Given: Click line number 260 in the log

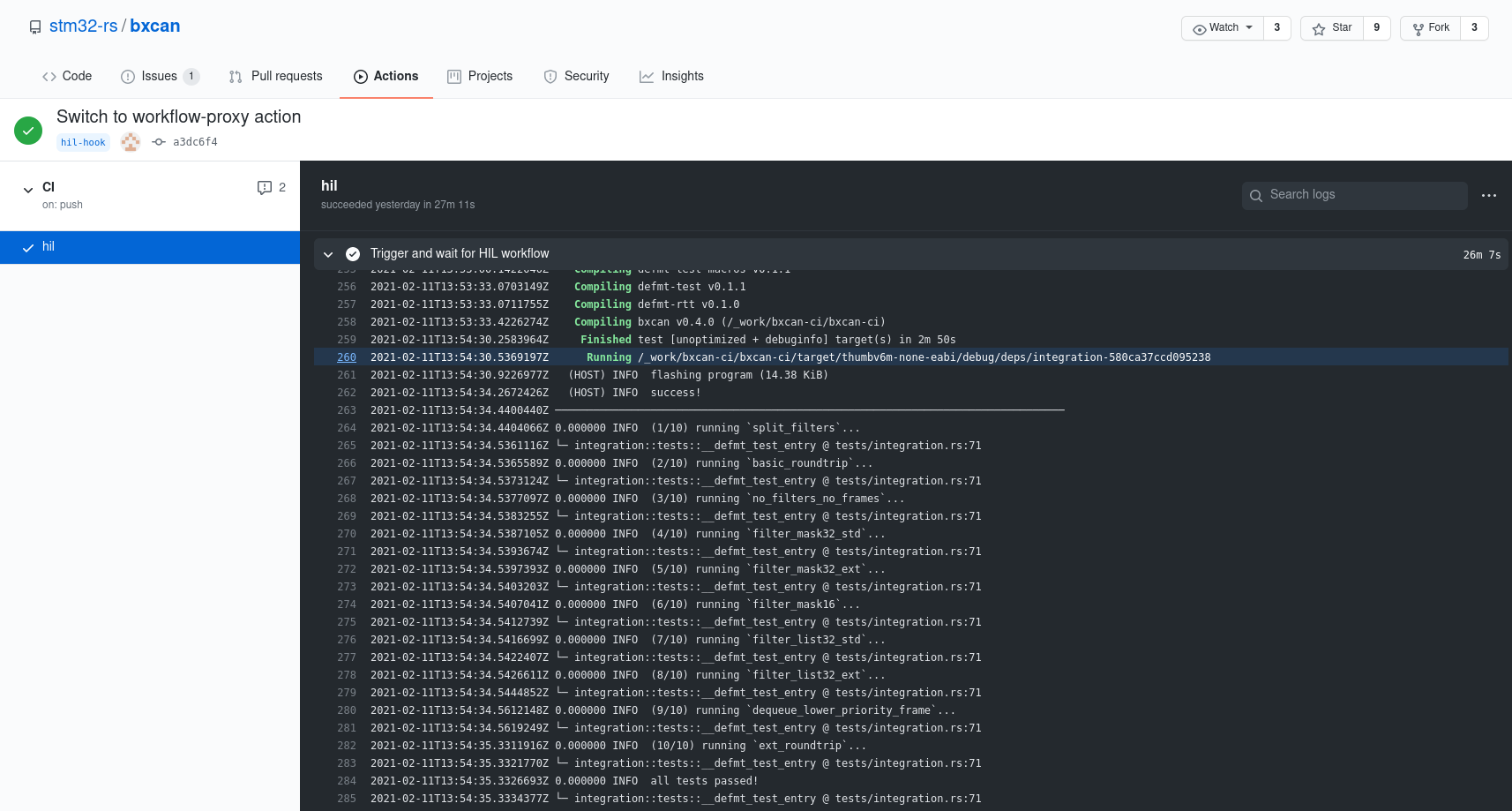Looking at the screenshot, I should pyautogui.click(x=346, y=357).
